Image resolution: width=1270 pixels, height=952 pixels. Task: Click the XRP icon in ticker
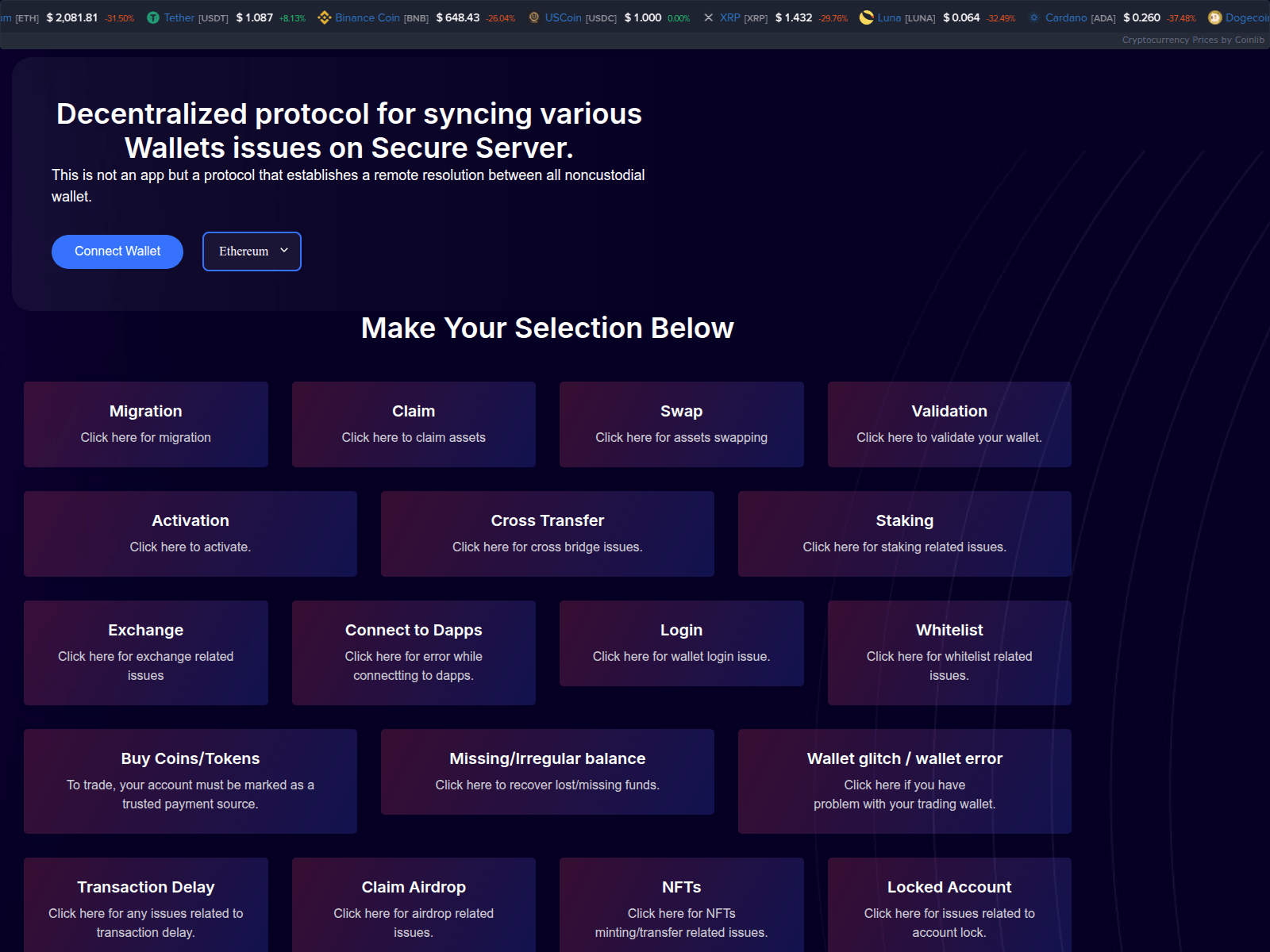[x=708, y=17]
